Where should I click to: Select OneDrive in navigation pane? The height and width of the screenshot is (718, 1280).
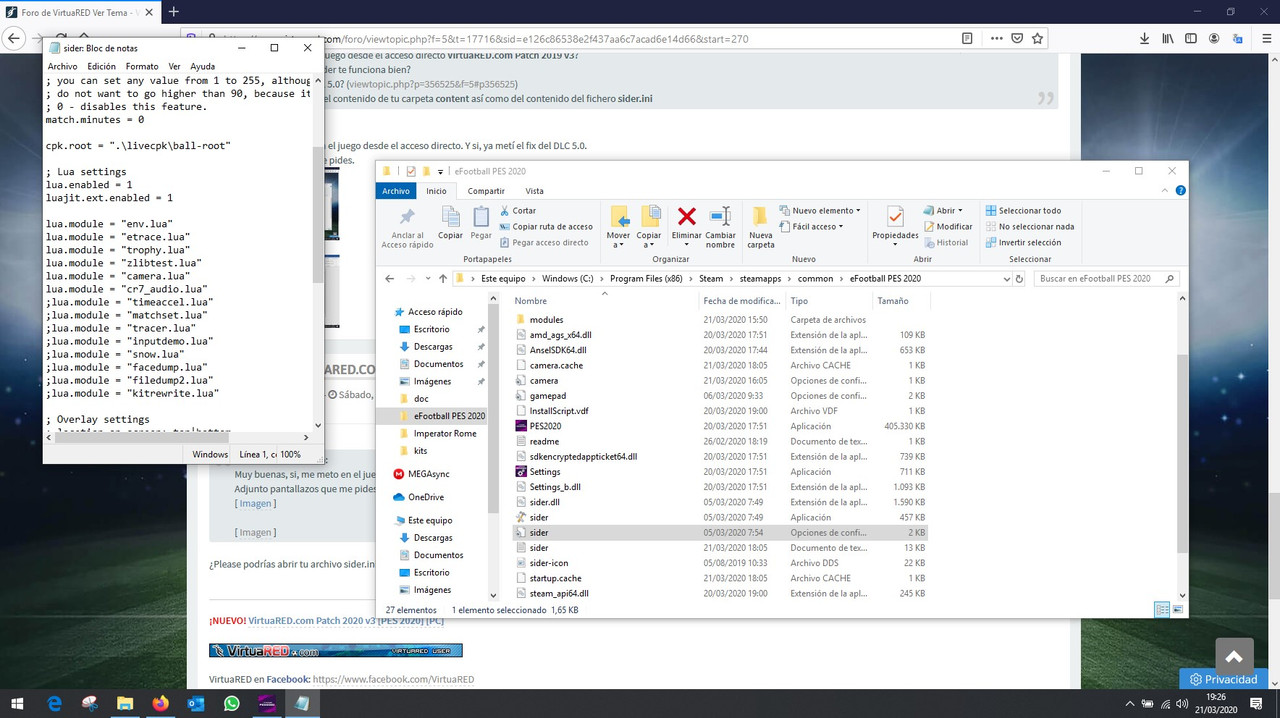coord(425,497)
